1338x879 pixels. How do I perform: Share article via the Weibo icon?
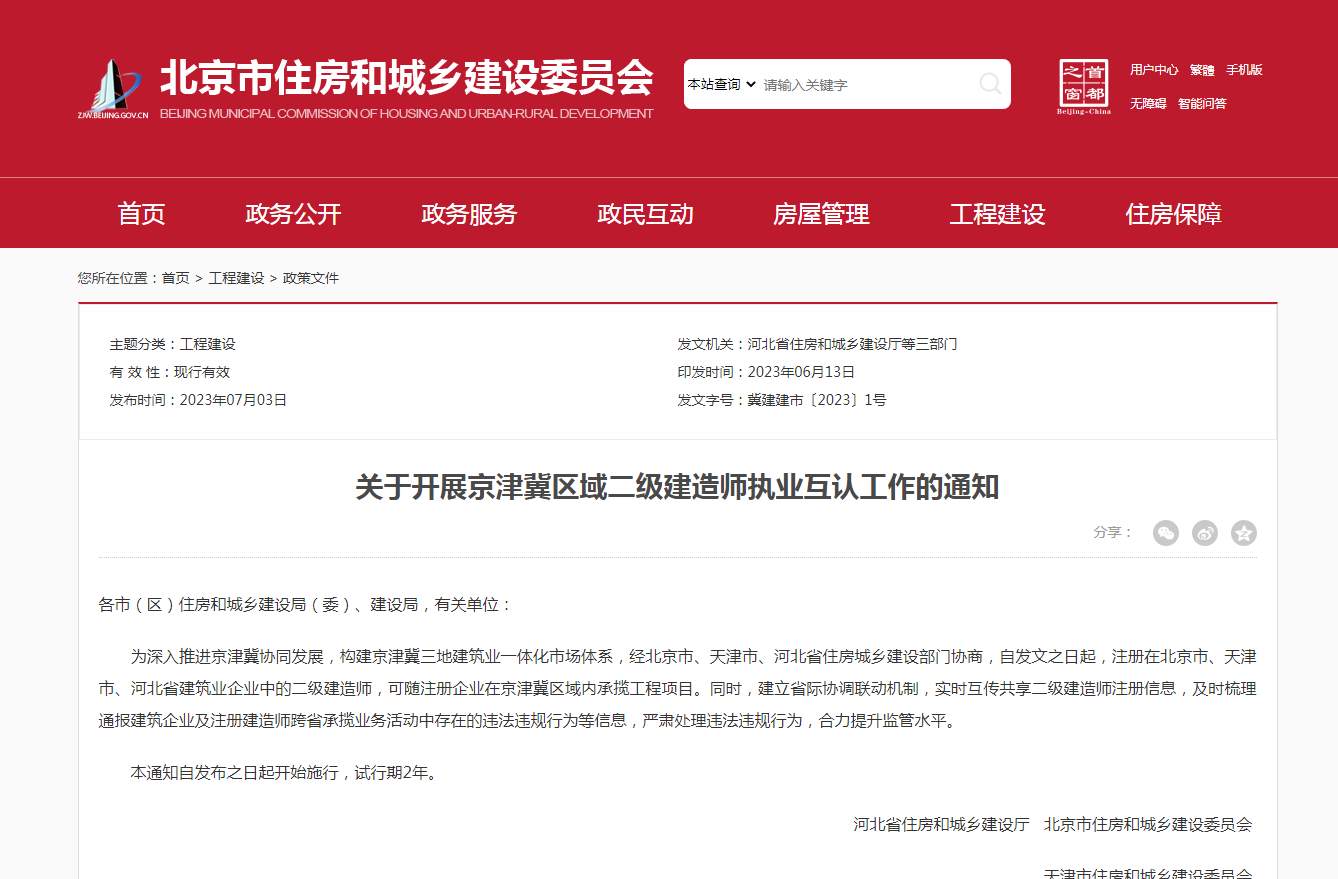1205,533
